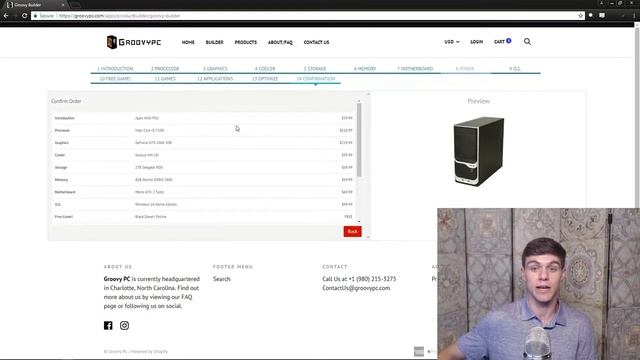The image size is (640, 360).
Task: Switch to the 4 Cooler step tab
Action: (x=265, y=69)
